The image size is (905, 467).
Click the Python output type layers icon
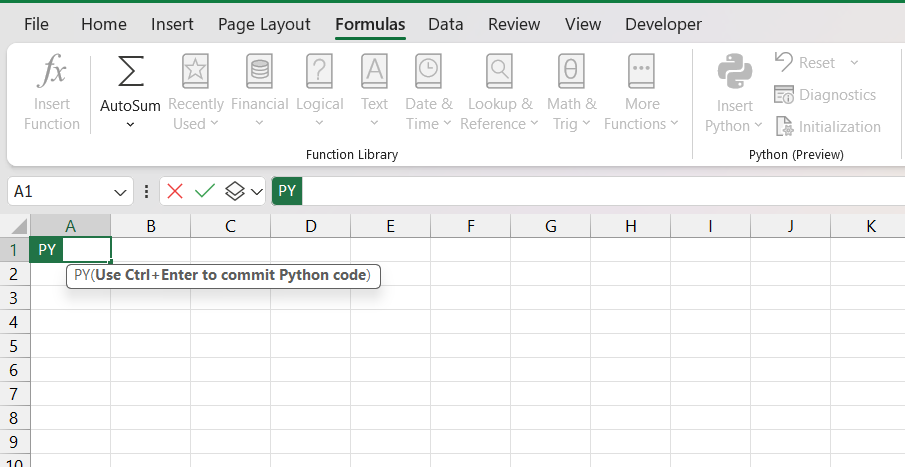[235, 191]
